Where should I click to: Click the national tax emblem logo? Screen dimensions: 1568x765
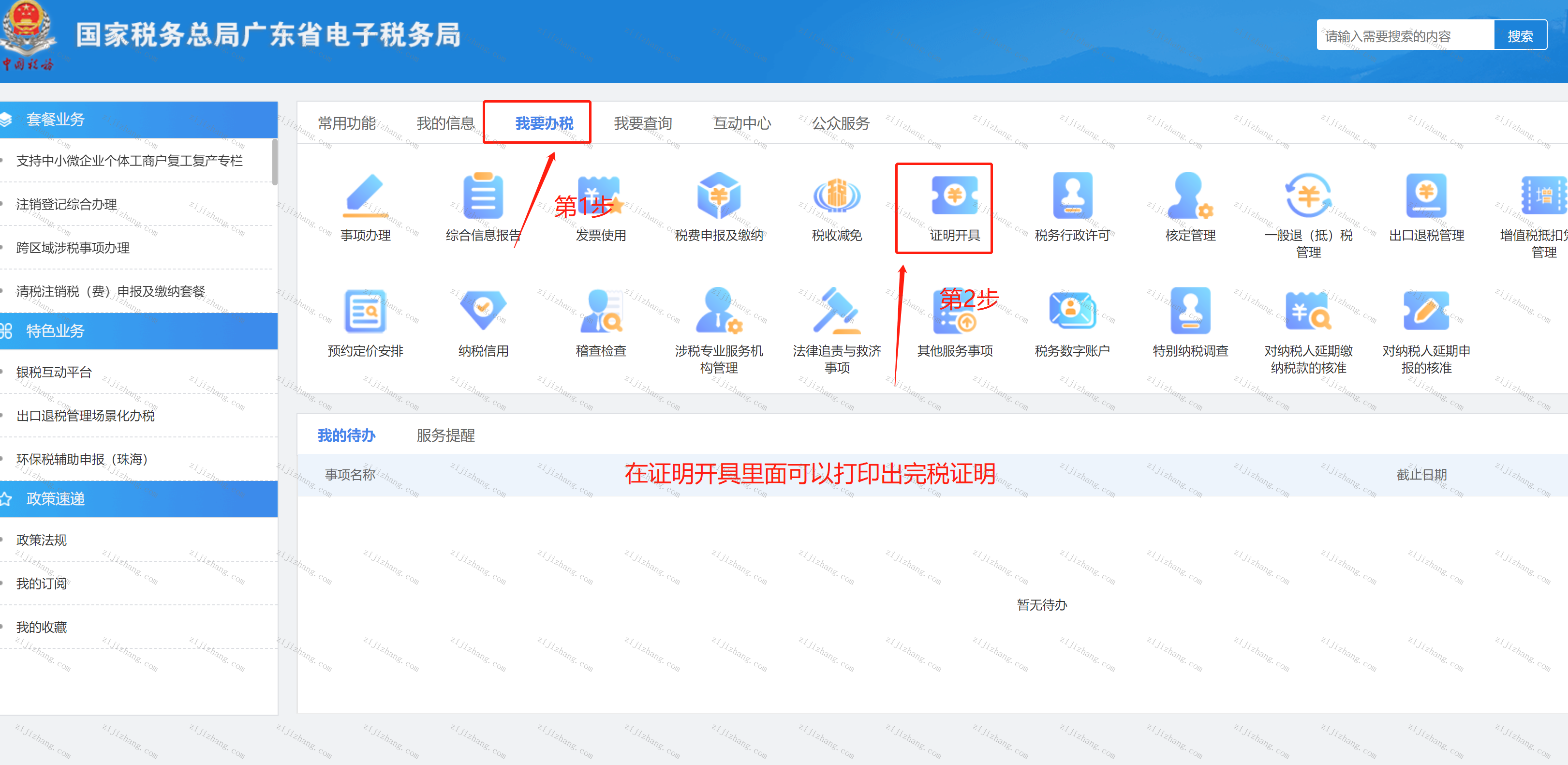coord(28,35)
